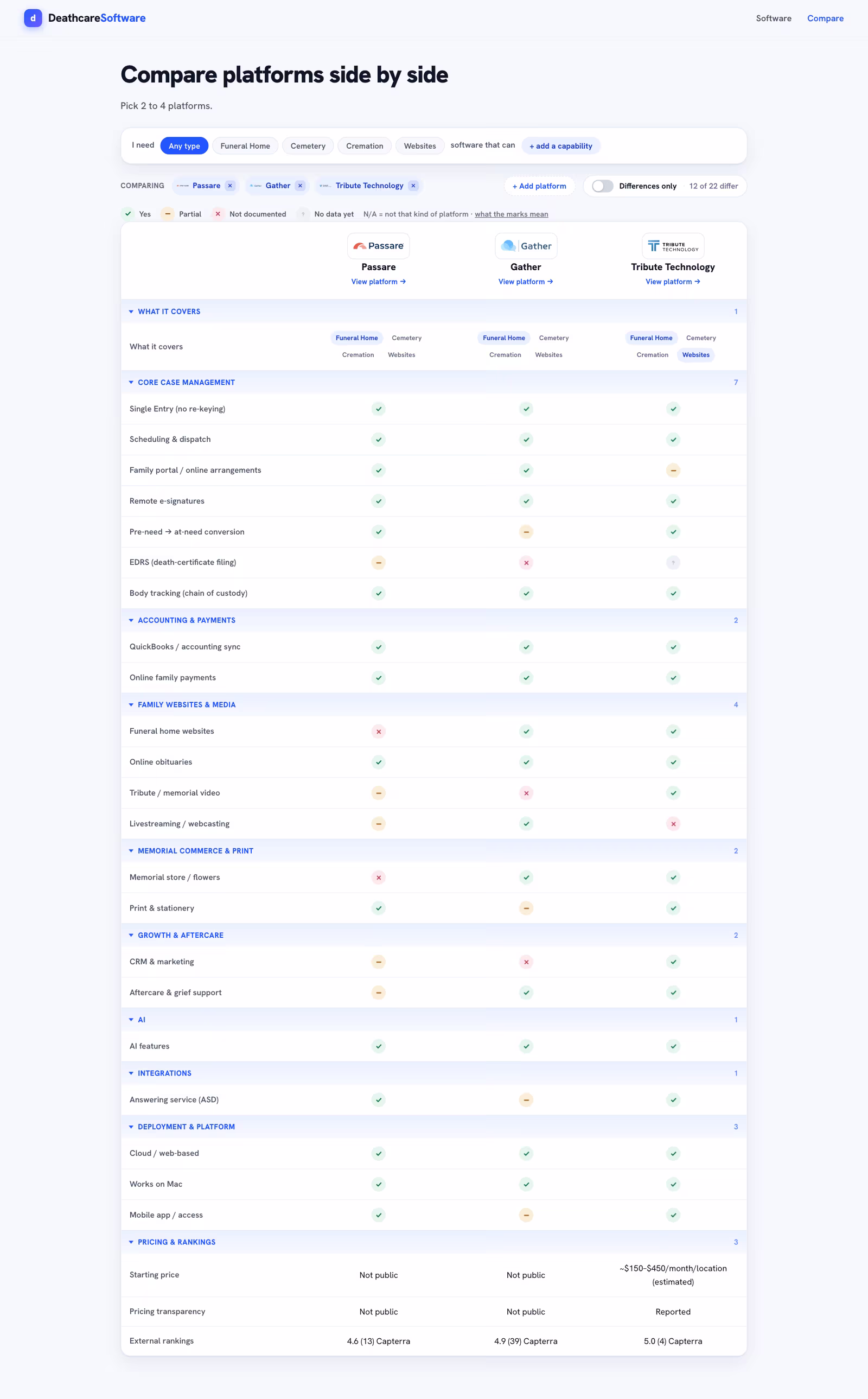Click the Reported pricing transparency value
Image resolution: width=868 pixels, height=1399 pixels.
point(673,1312)
